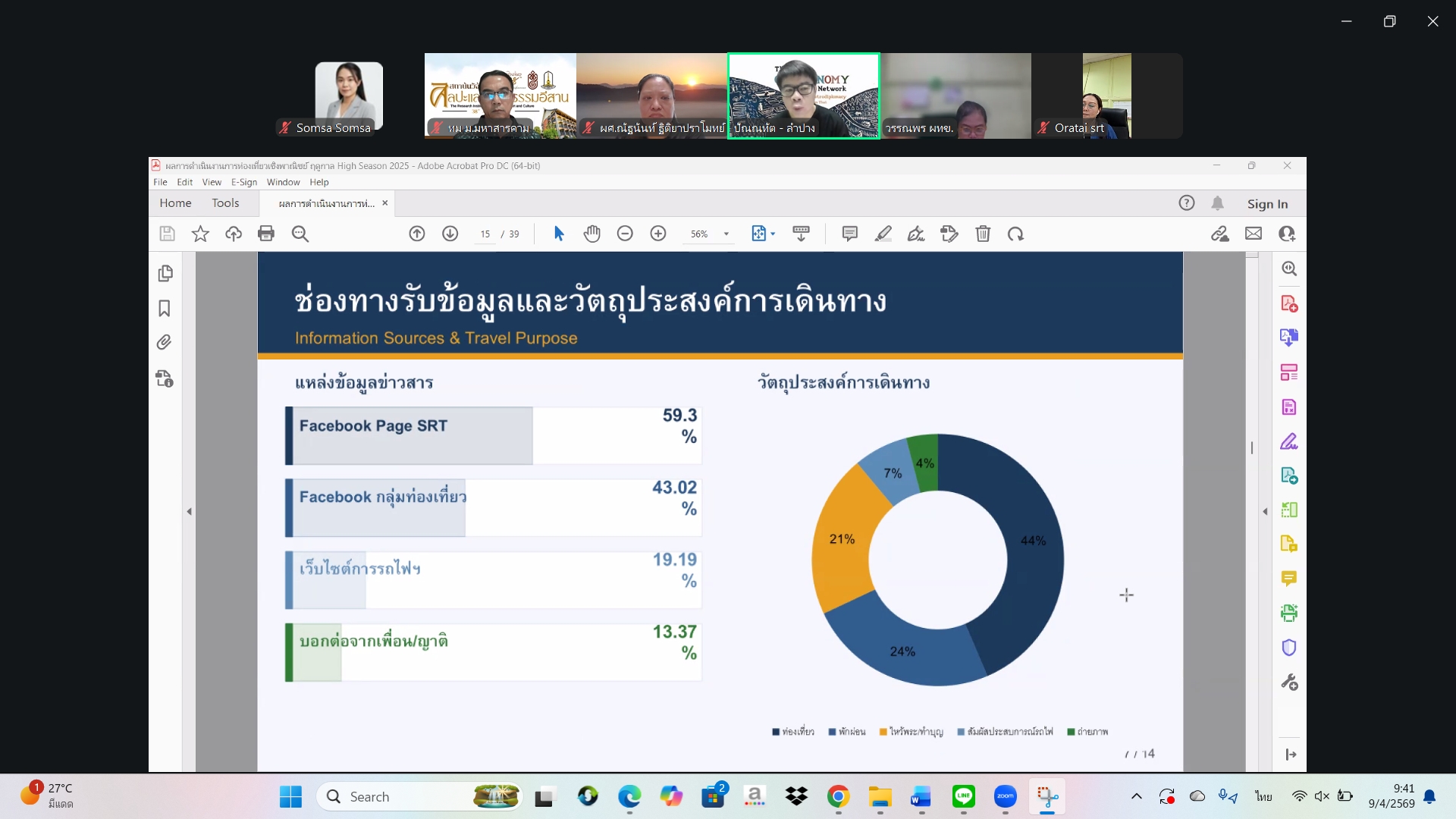This screenshot has height=819, width=1456.
Task: Switch to the Tools tab
Action: [x=225, y=203]
